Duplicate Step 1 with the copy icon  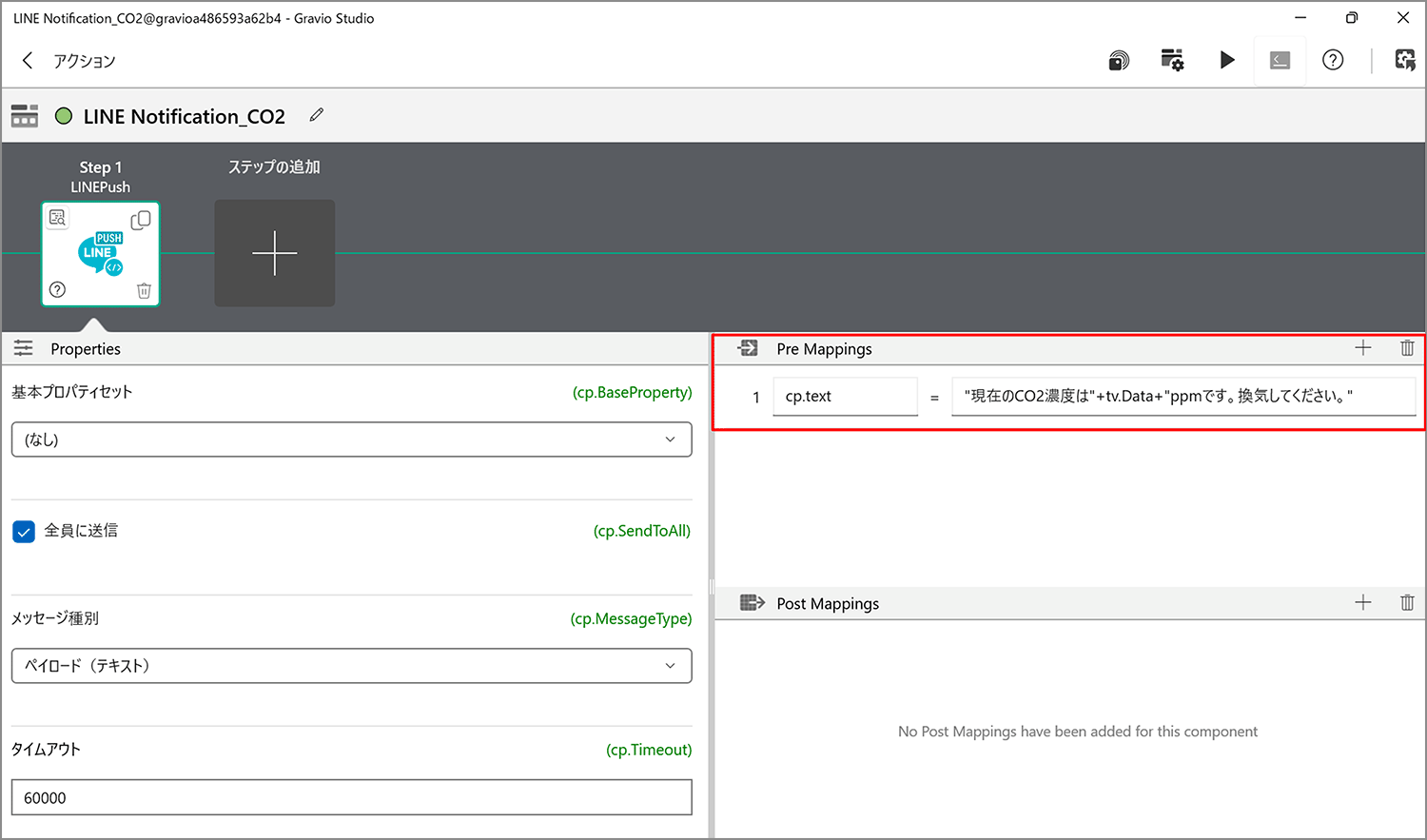[141, 220]
